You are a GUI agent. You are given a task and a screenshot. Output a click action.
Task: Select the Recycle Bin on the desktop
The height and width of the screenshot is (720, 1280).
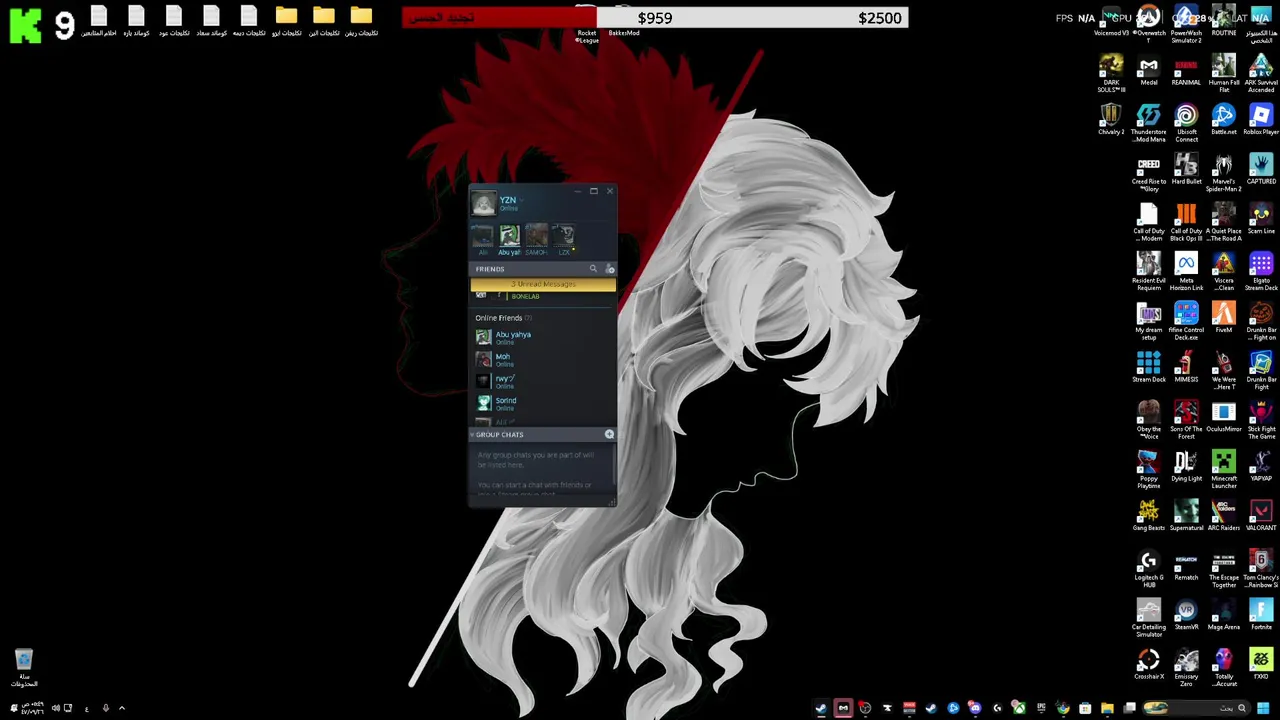pos(24,668)
